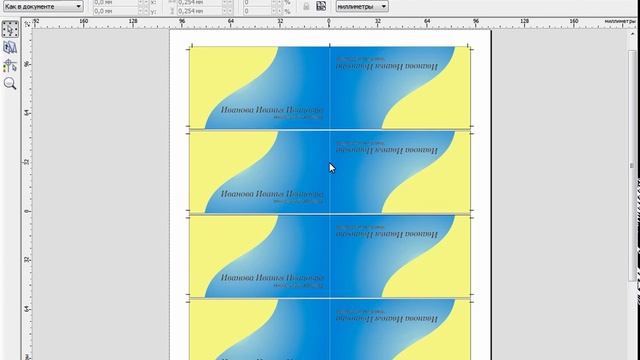The height and width of the screenshot is (360, 640).
Task: Open the 'Как в документе' dropdown
Action: pos(43,7)
